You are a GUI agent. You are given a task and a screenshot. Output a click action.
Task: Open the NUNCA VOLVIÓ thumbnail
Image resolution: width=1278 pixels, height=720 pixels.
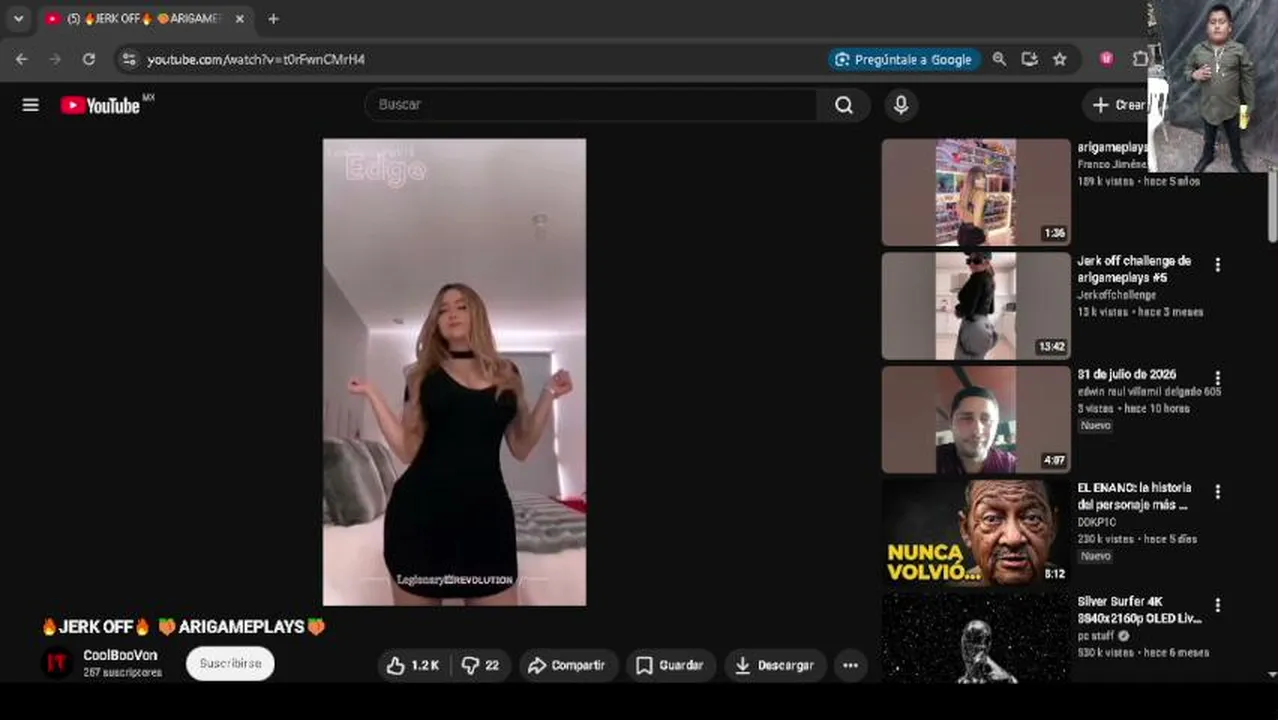click(x=976, y=533)
